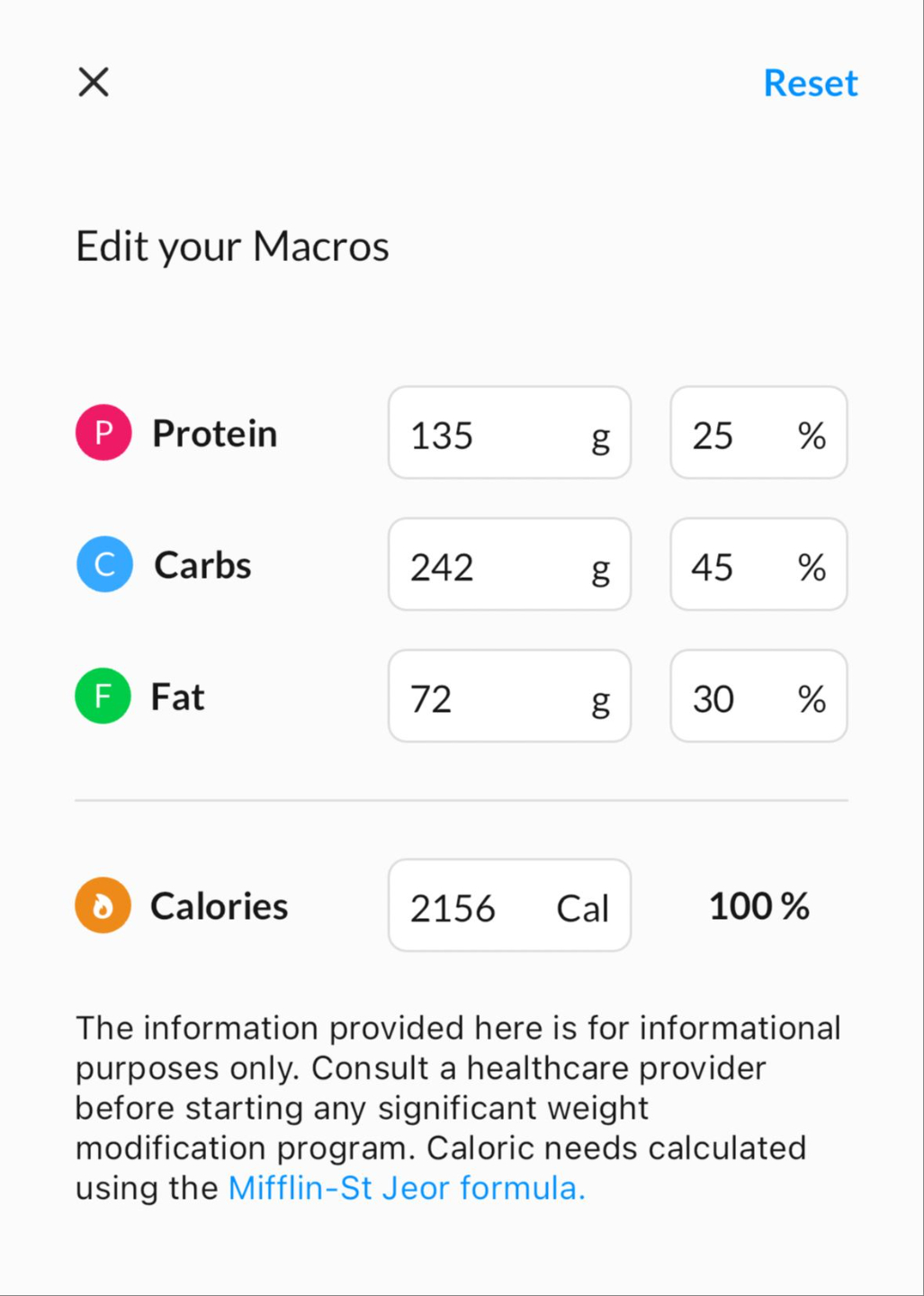Open the Mifflin-St Jeor formula link

coord(407,1188)
